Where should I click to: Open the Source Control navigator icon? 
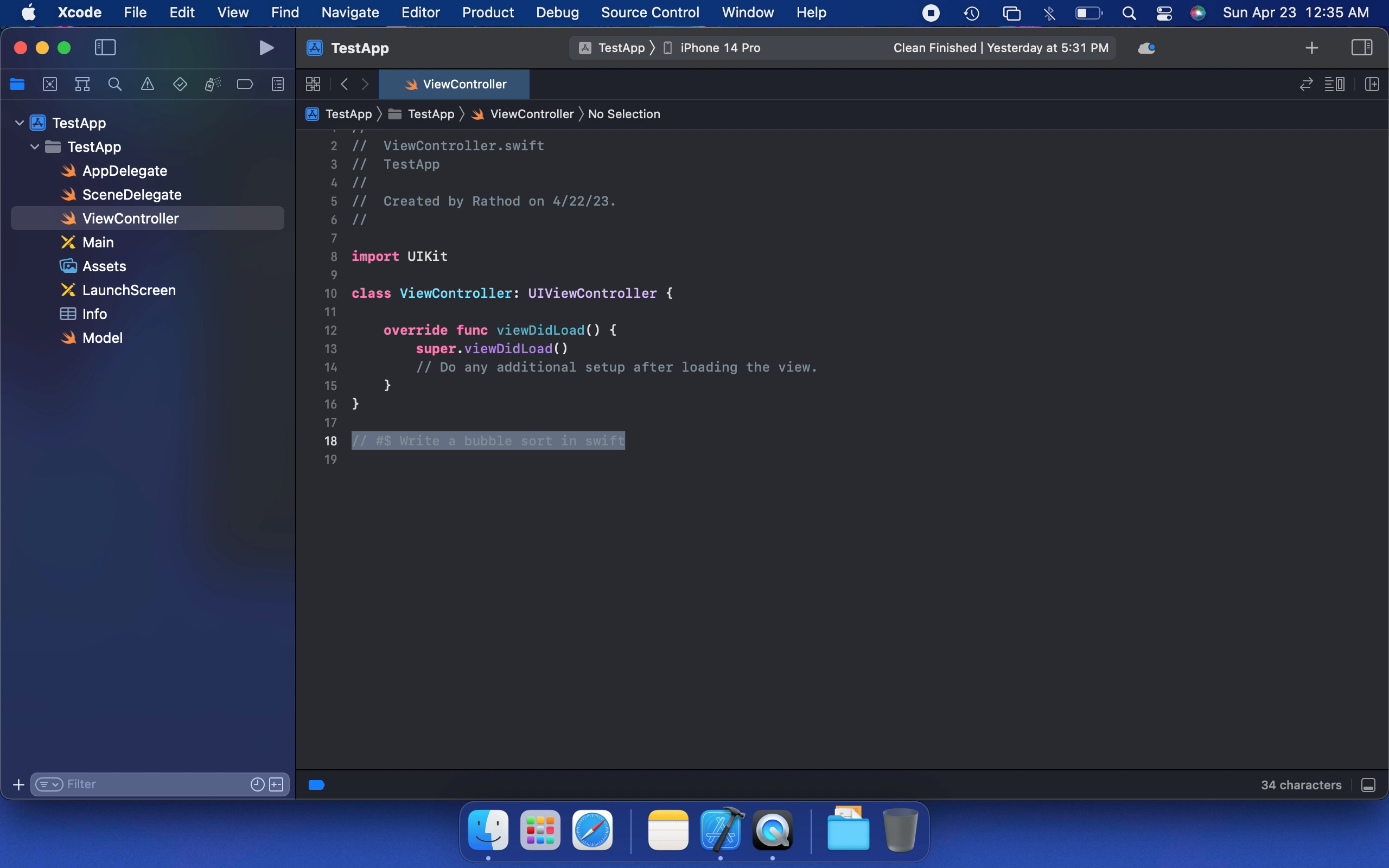(50, 85)
